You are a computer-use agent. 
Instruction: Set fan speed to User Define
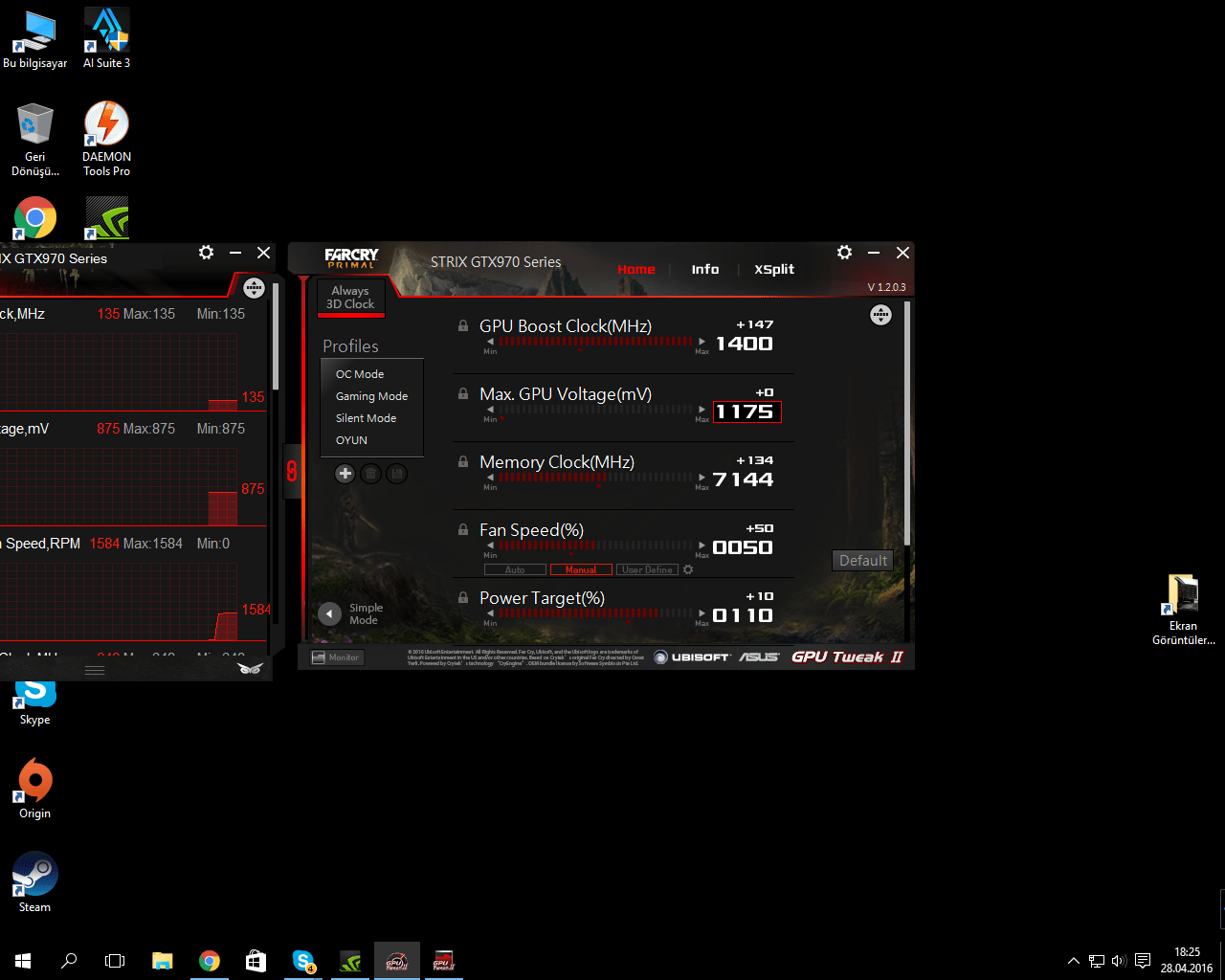point(647,569)
